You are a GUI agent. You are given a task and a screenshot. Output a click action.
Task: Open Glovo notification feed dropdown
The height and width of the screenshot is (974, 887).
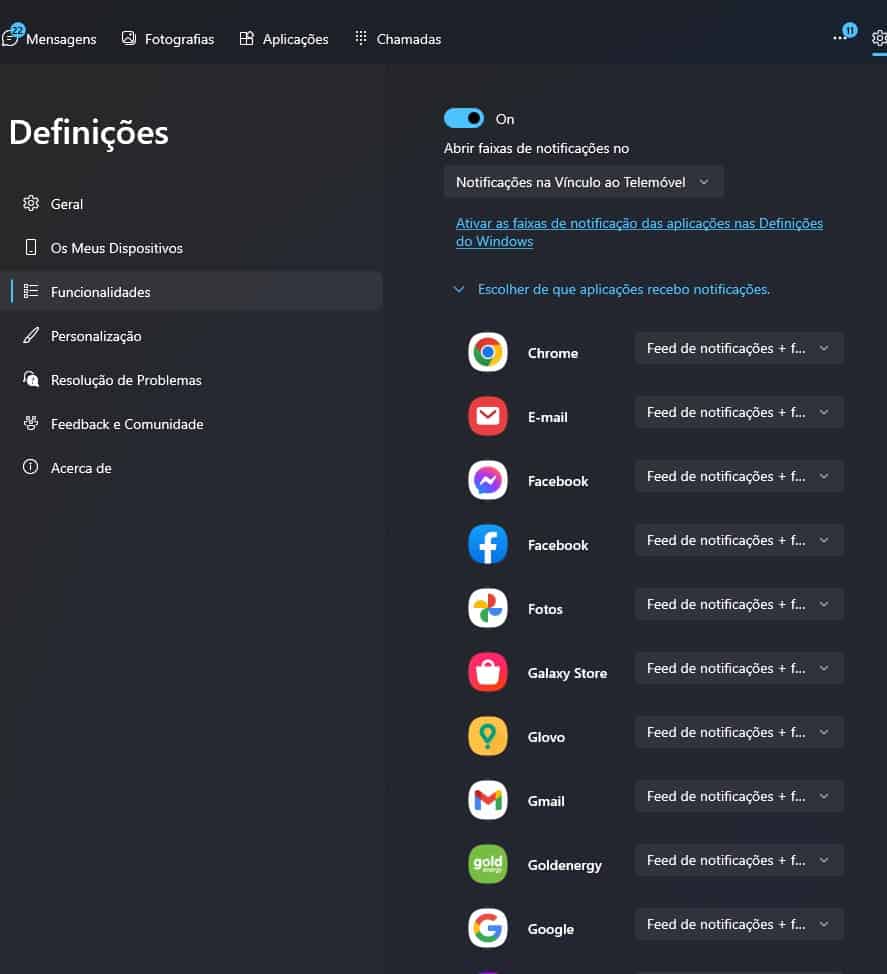click(739, 732)
